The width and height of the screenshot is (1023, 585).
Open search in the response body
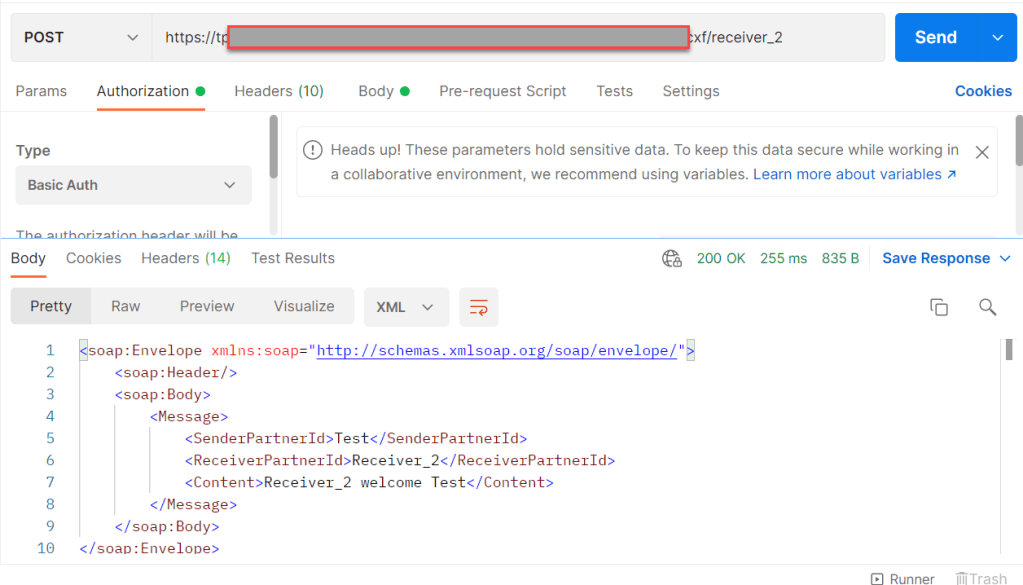(x=987, y=307)
